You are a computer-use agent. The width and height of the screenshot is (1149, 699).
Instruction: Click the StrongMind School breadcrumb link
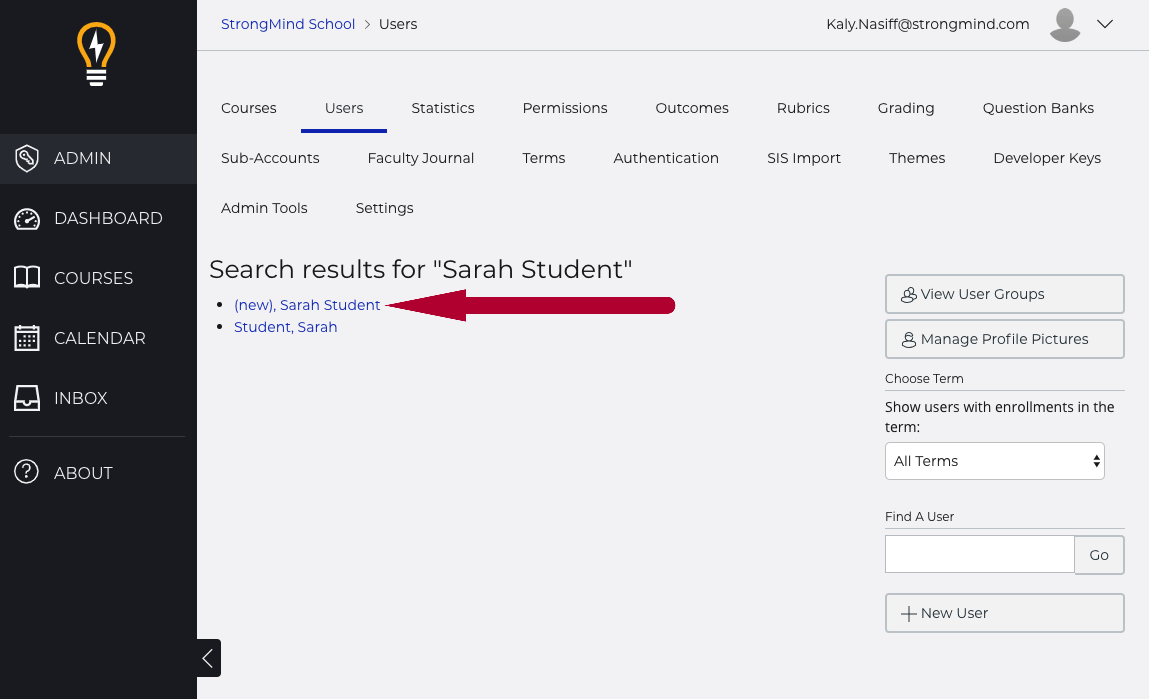click(x=288, y=24)
